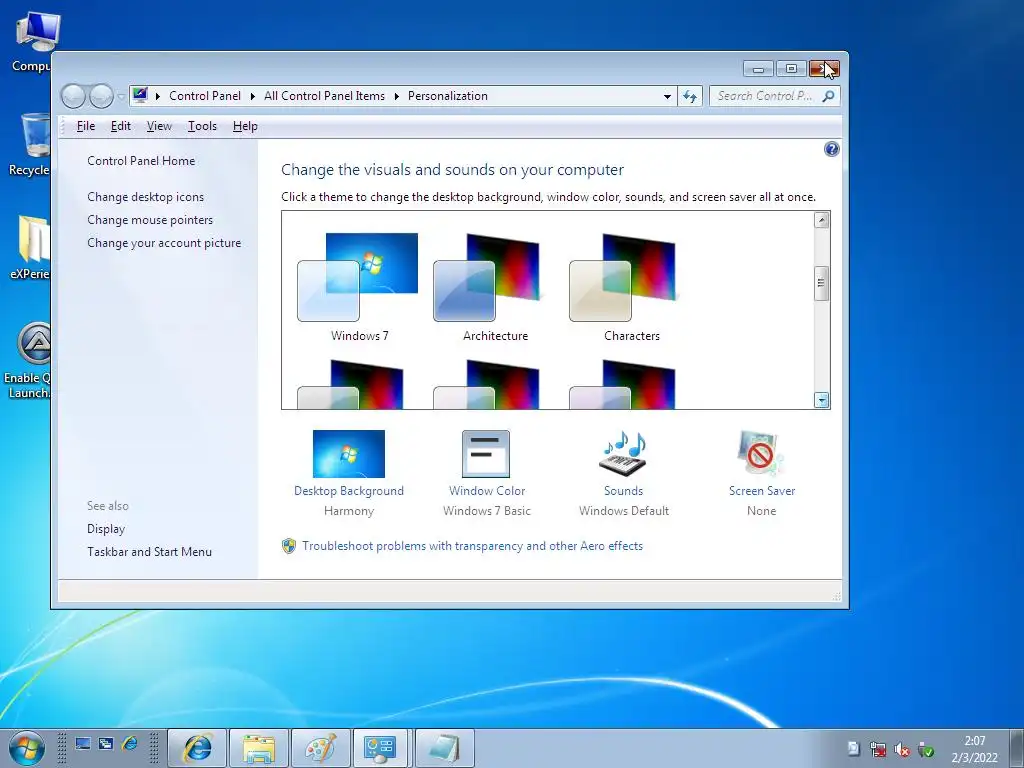This screenshot has height=768, width=1024.
Task: Click the Safely Remove Hardware tray icon
Action: pos(926,750)
